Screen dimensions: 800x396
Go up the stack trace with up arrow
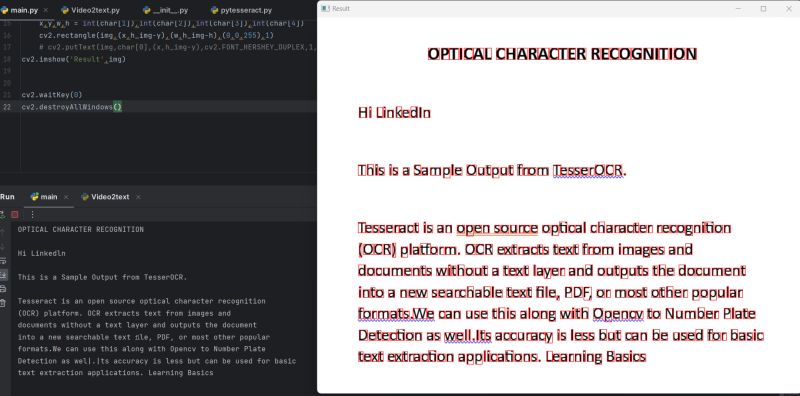[3, 233]
